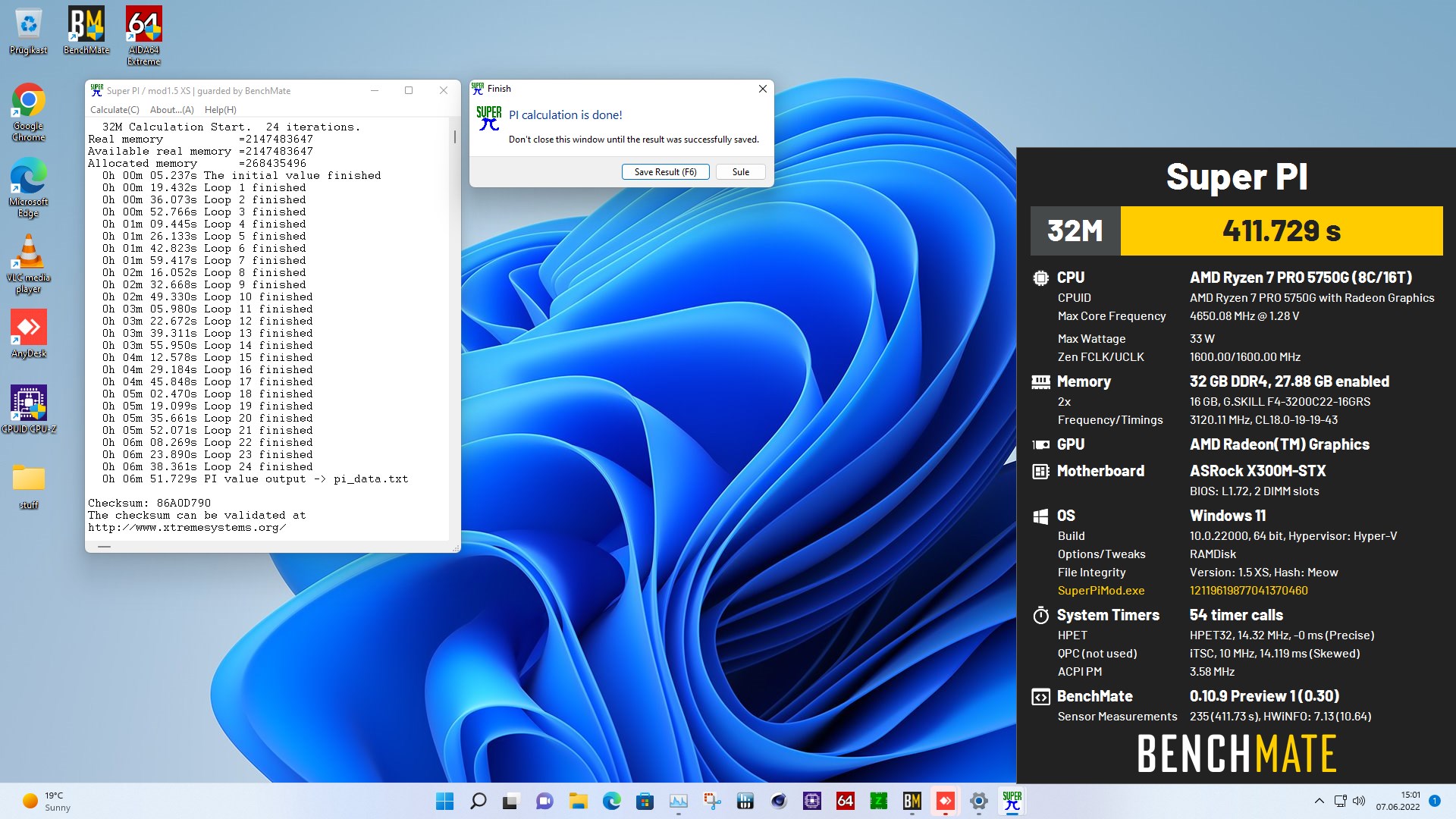Open the Settings gear on the taskbar
Viewport: 1456px width, 819px height.
[x=978, y=801]
